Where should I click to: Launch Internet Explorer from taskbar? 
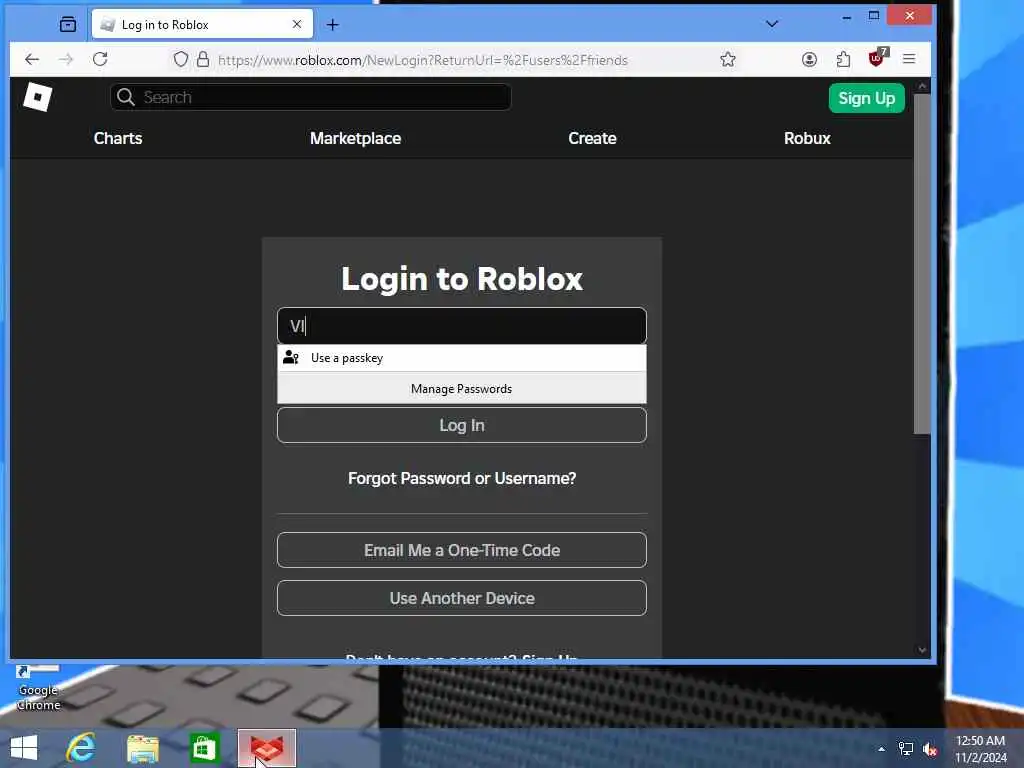pyautogui.click(x=81, y=748)
